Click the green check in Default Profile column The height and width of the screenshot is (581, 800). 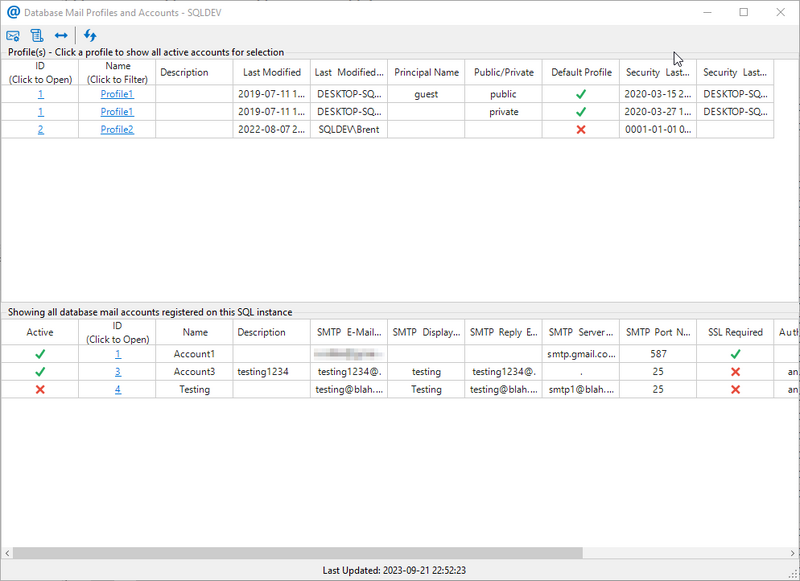click(x=581, y=94)
